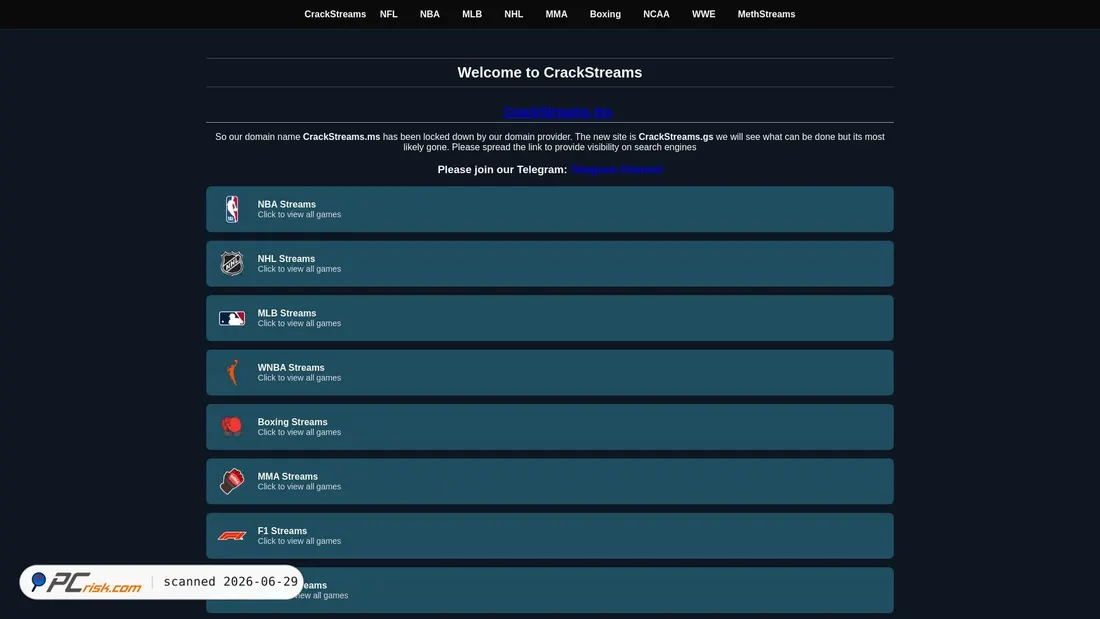Image resolution: width=1100 pixels, height=619 pixels.
Task: Open the NHL Streams row
Action: point(550,263)
